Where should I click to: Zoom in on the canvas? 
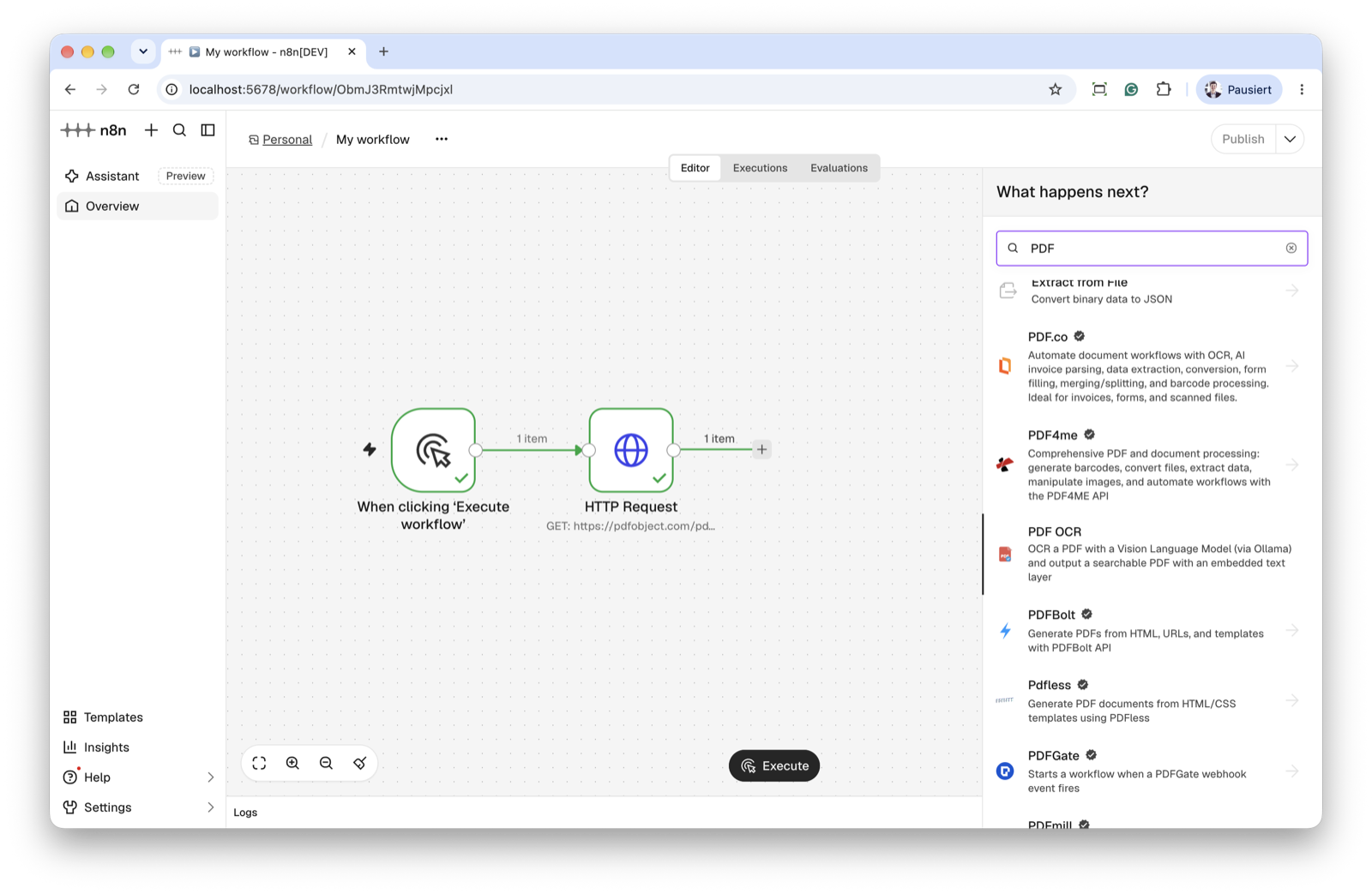point(292,763)
